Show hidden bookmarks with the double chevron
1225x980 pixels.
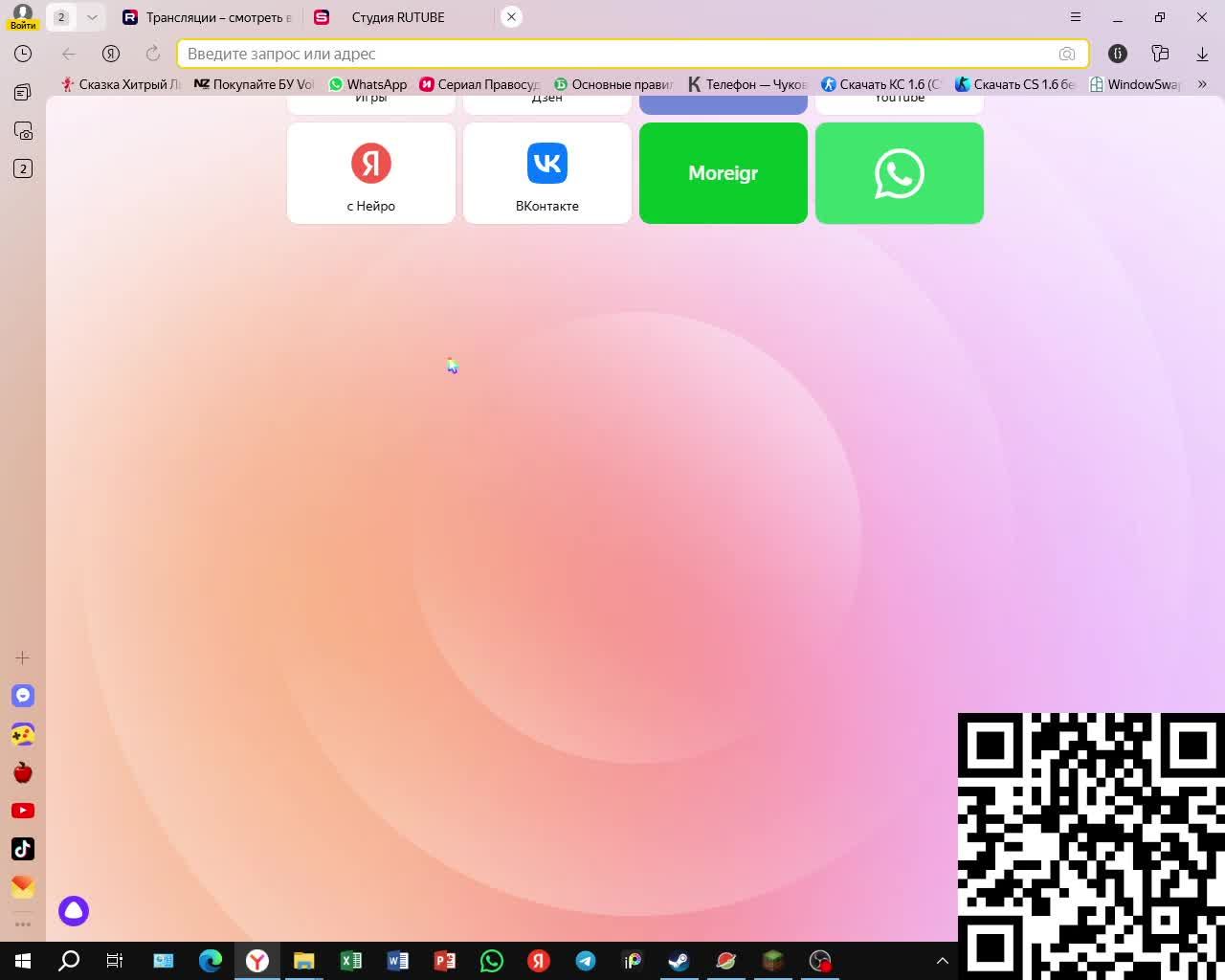coord(1202,84)
